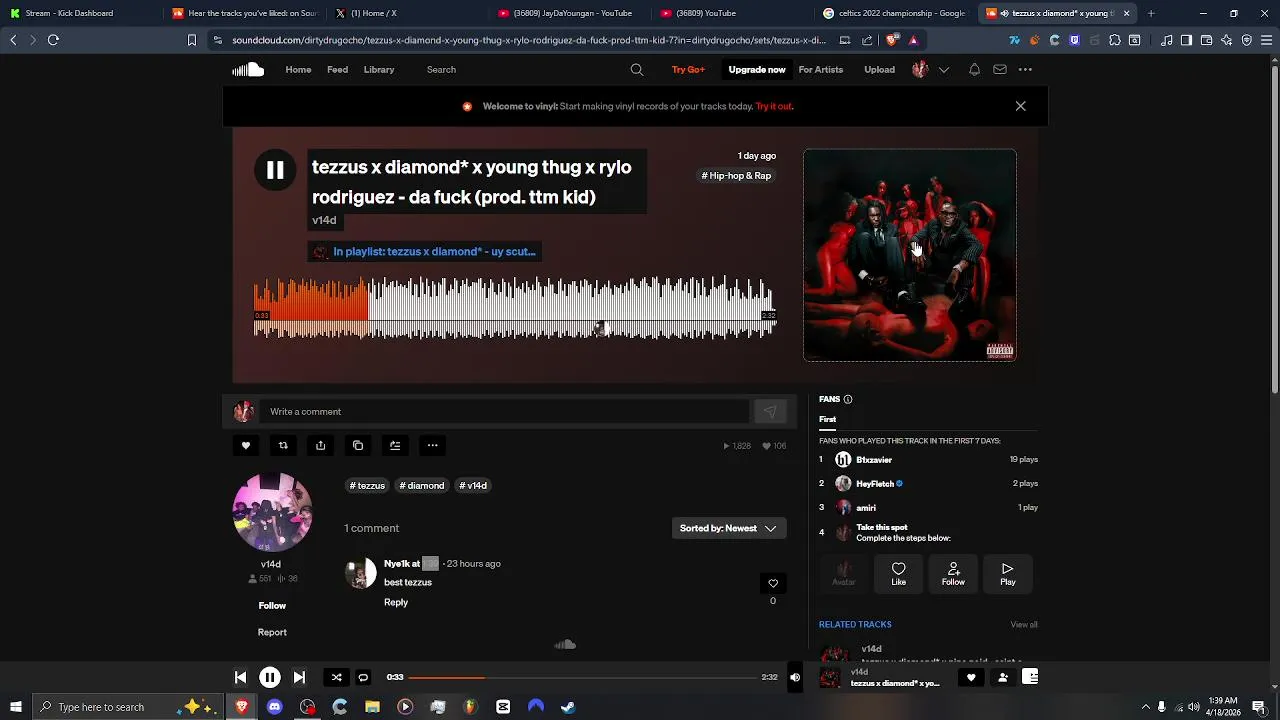Toggle repeat in the player bar
The image size is (1280, 720).
363,677
